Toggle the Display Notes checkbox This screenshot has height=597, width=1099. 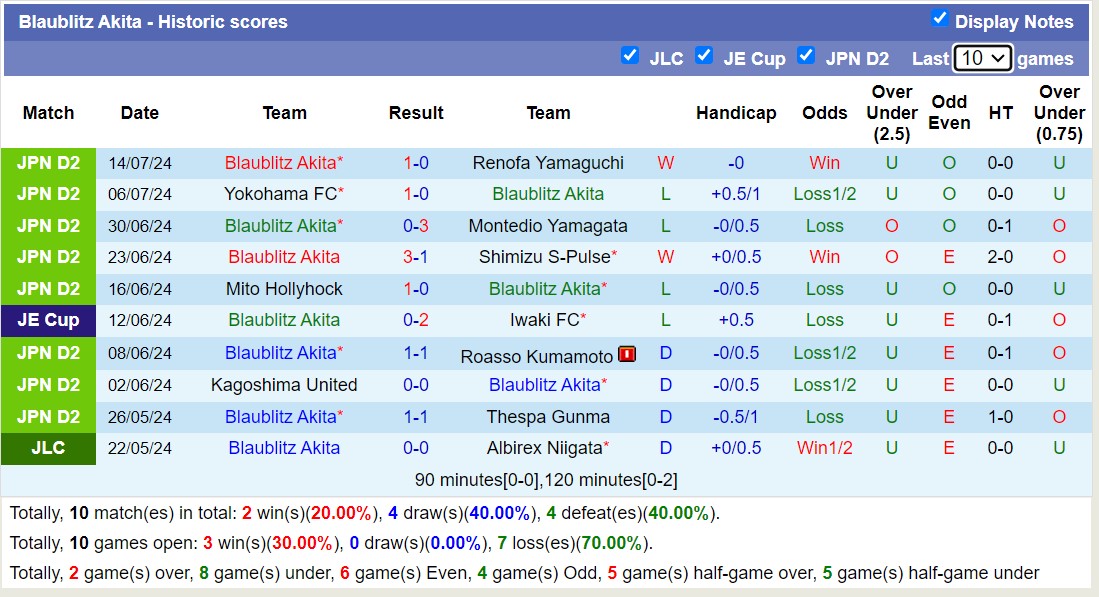[x=939, y=18]
